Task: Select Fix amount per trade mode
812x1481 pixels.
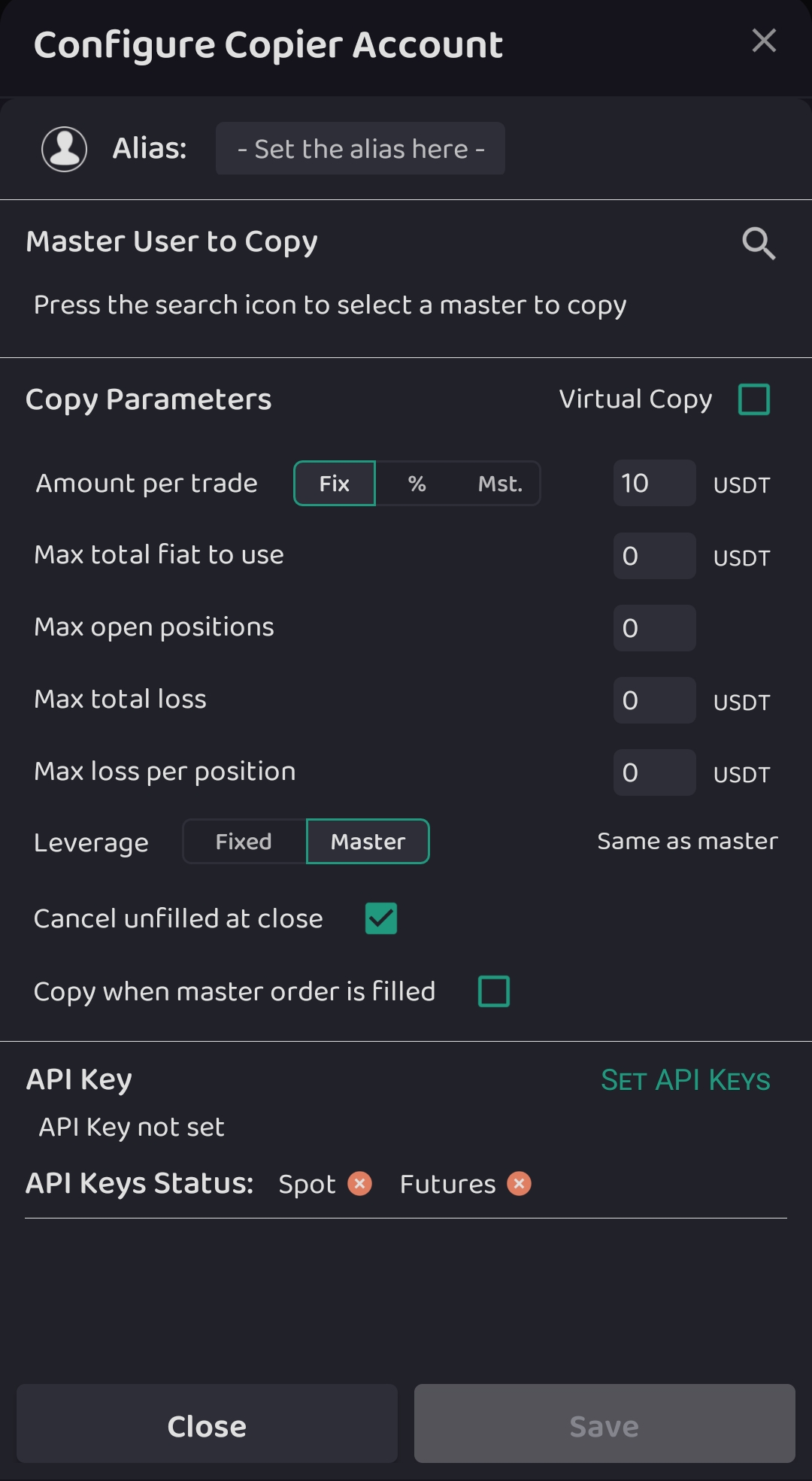Action: 335,483
